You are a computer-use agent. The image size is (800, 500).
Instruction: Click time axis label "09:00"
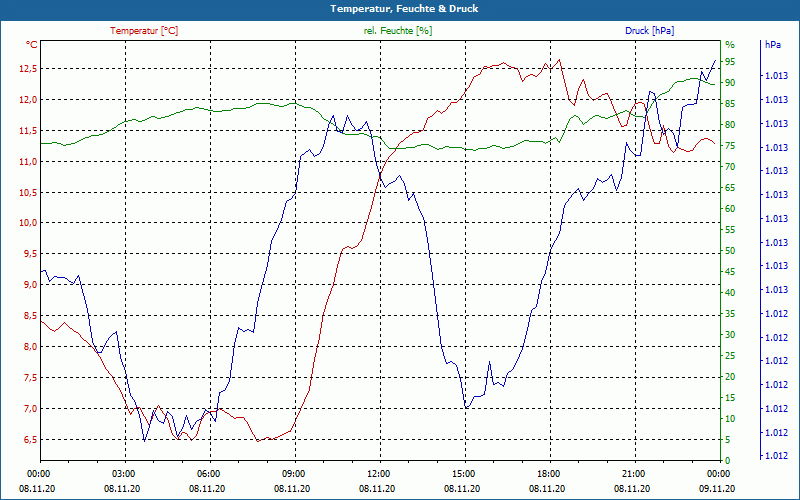coord(293,474)
